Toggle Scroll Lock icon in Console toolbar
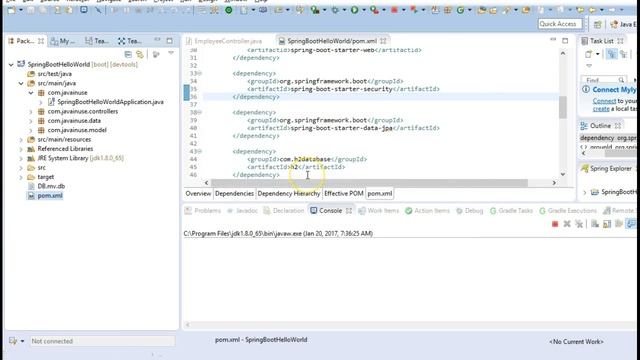 click(x=607, y=224)
